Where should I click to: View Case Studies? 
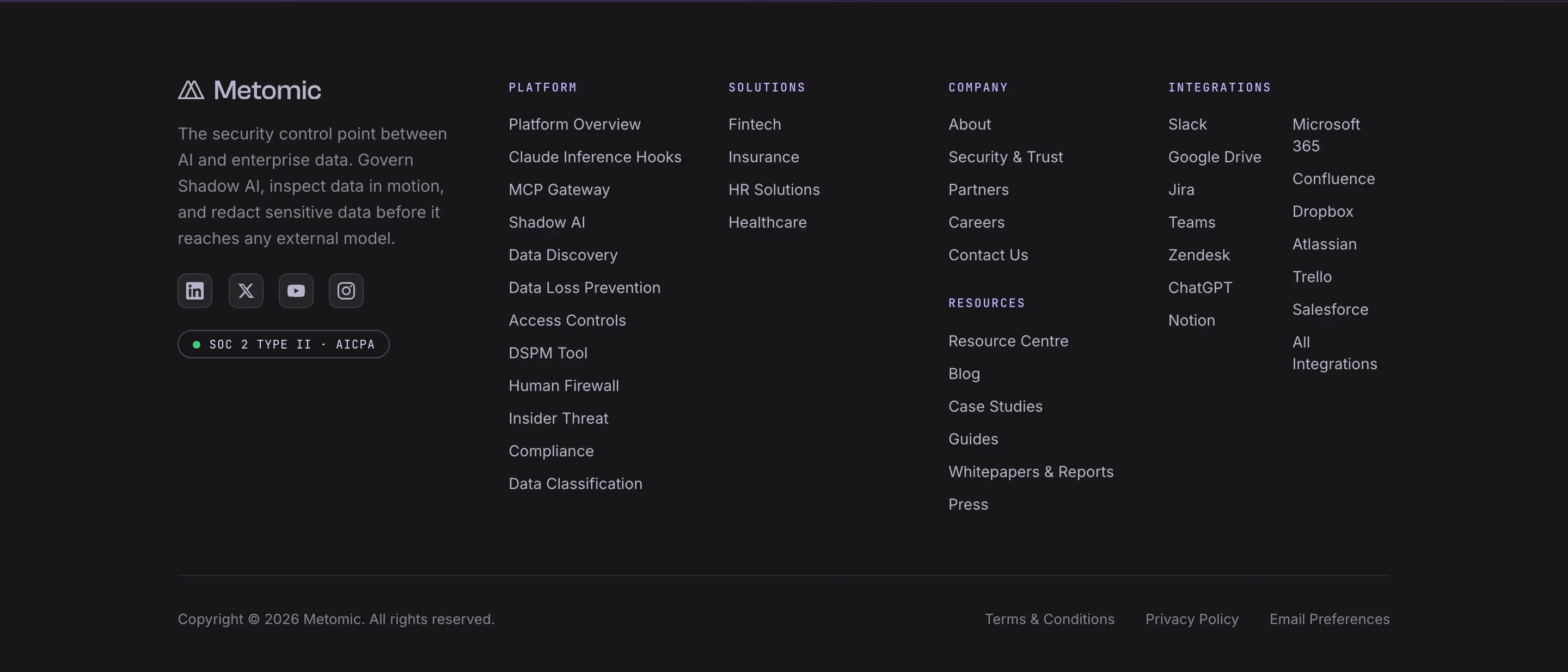[x=996, y=407]
